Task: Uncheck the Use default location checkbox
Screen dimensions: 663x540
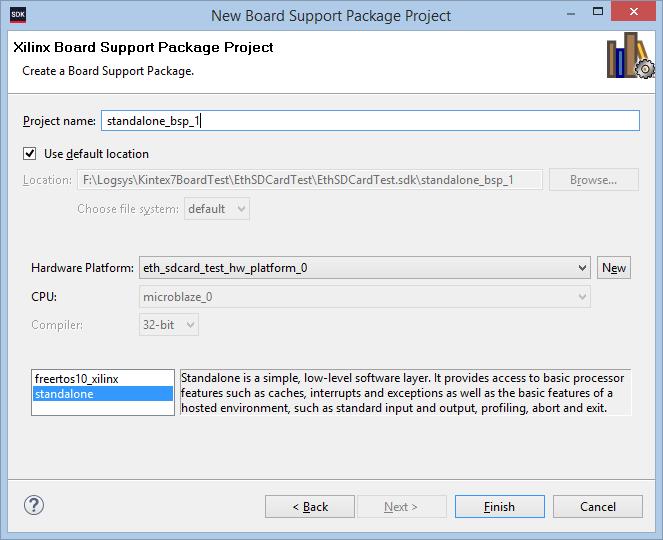Action: coord(30,154)
